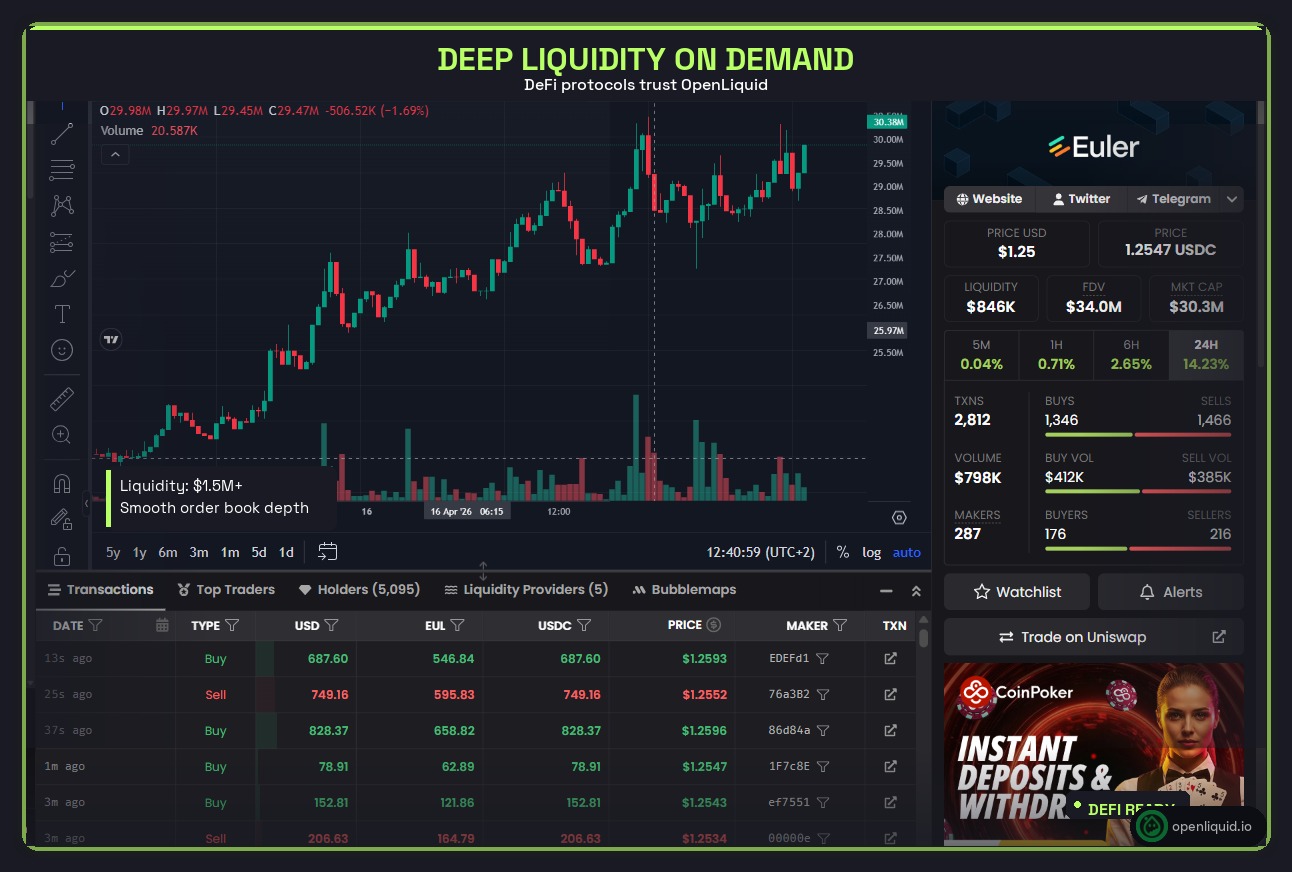1292x872 pixels.
Task: Select the Trend Line drawing tool
Action: tap(61, 134)
